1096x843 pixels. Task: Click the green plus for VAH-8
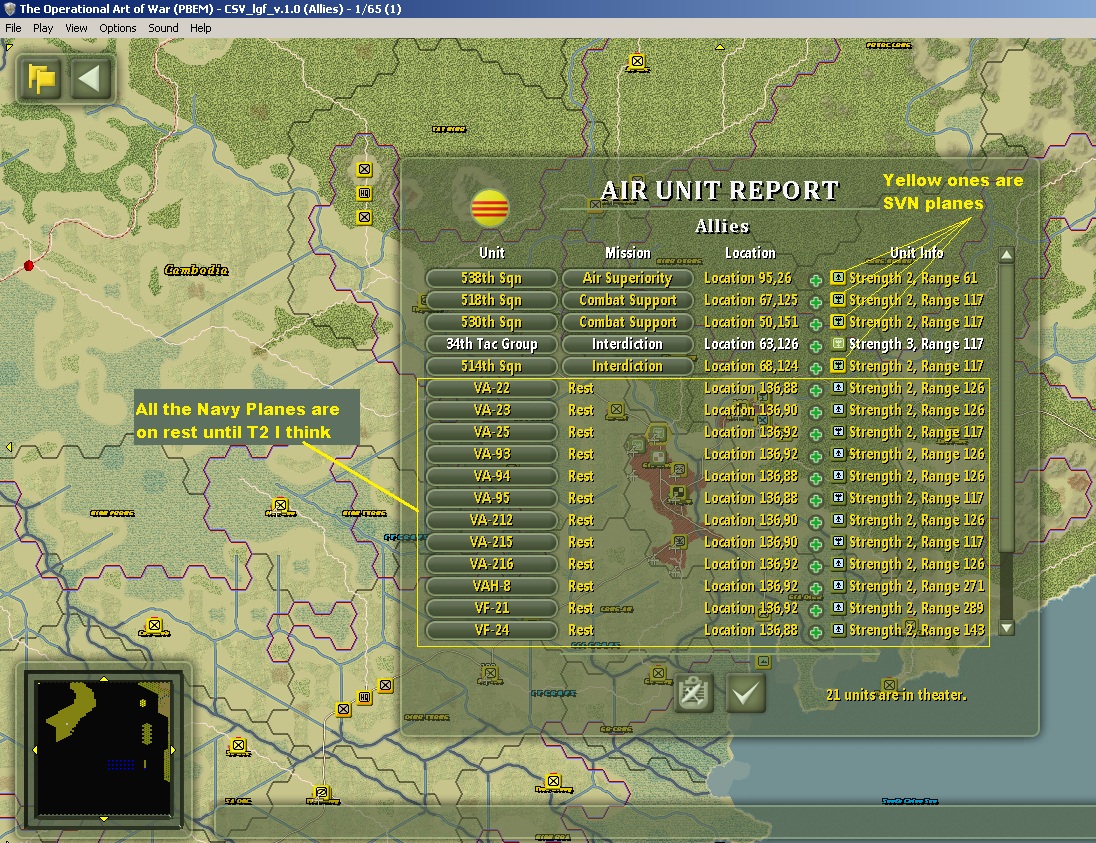tap(815, 588)
